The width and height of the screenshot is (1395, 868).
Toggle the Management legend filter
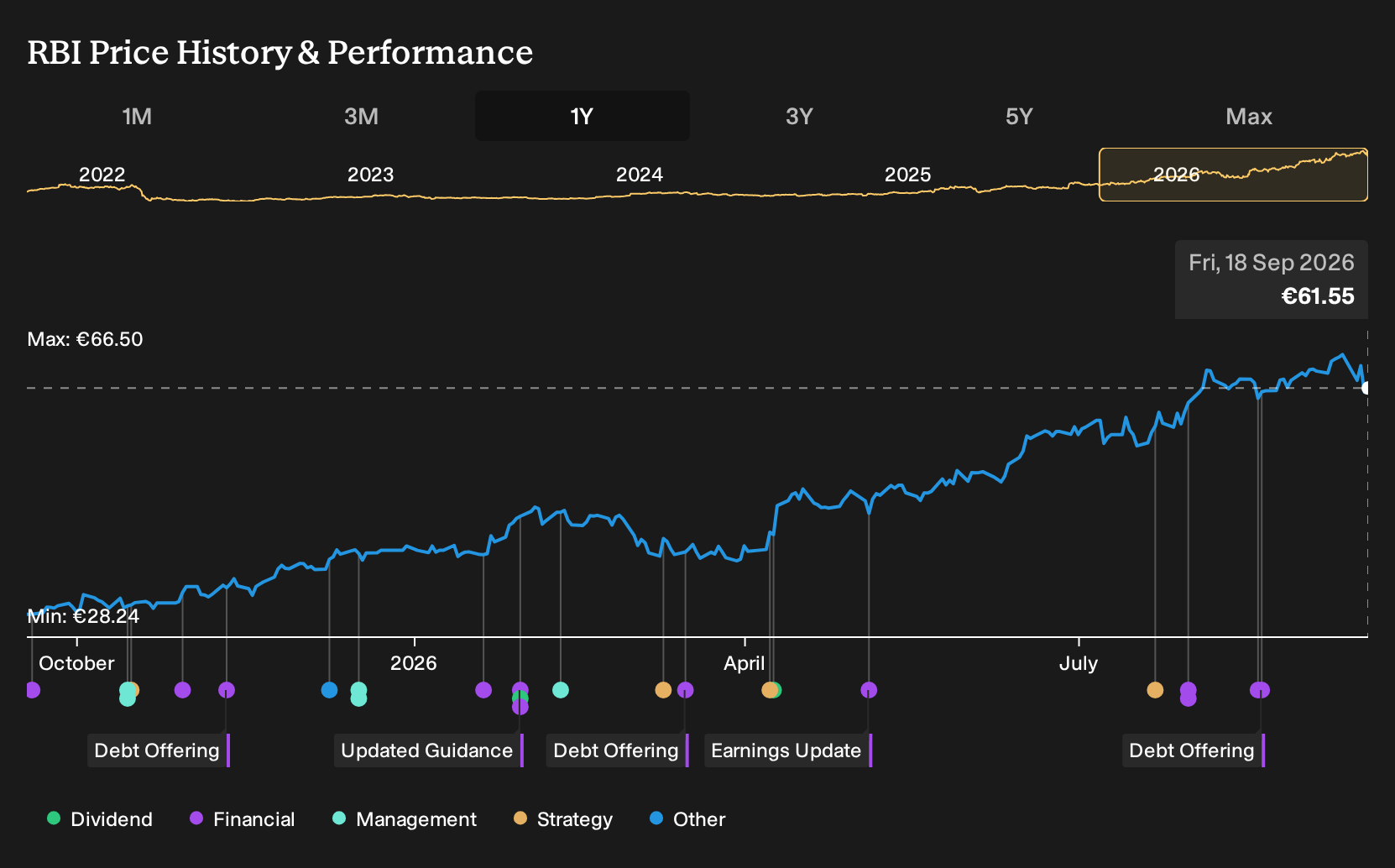(404, 819)
